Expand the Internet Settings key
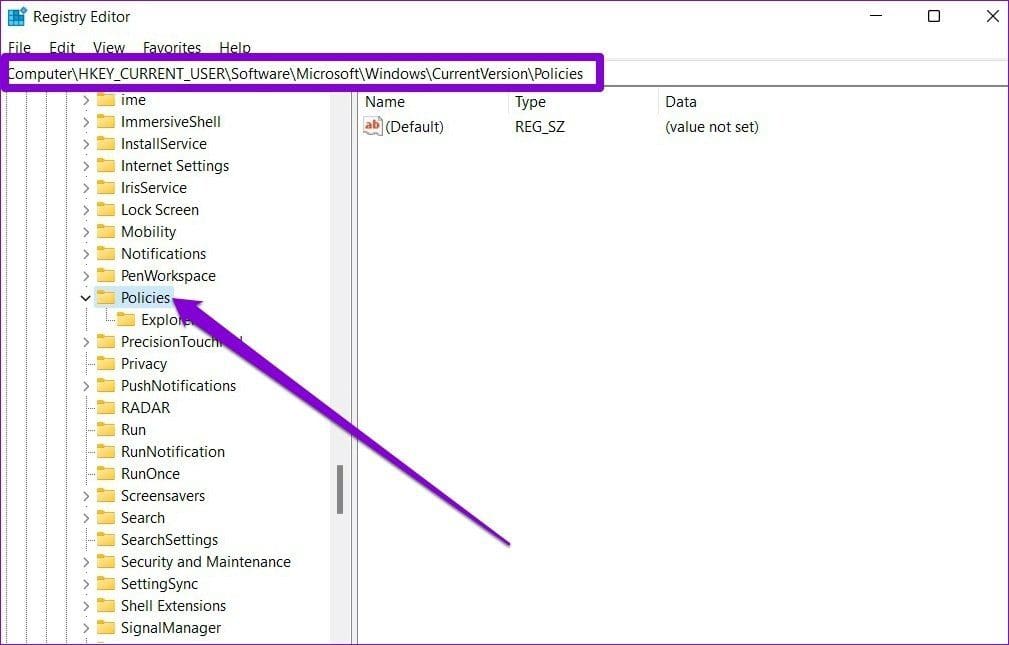The image size is (1009, 645). point(86,166)
